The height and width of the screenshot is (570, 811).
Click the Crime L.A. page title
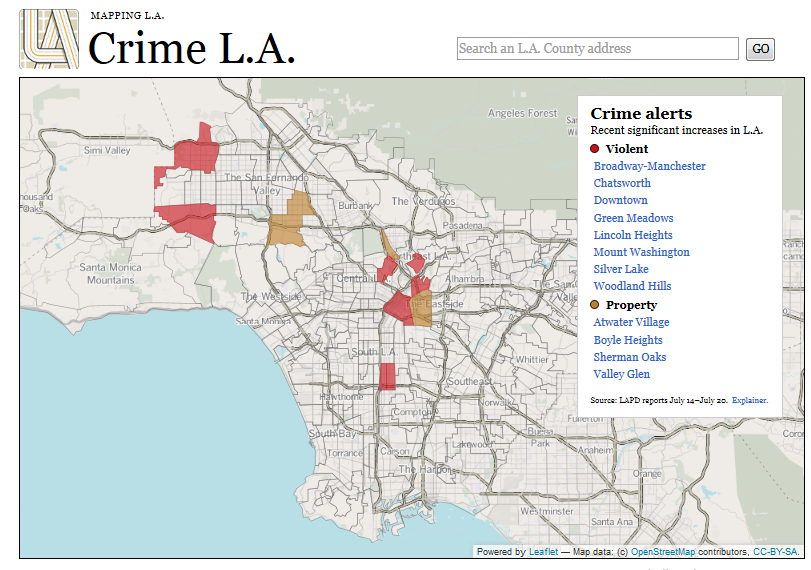(x=191, y=48)
